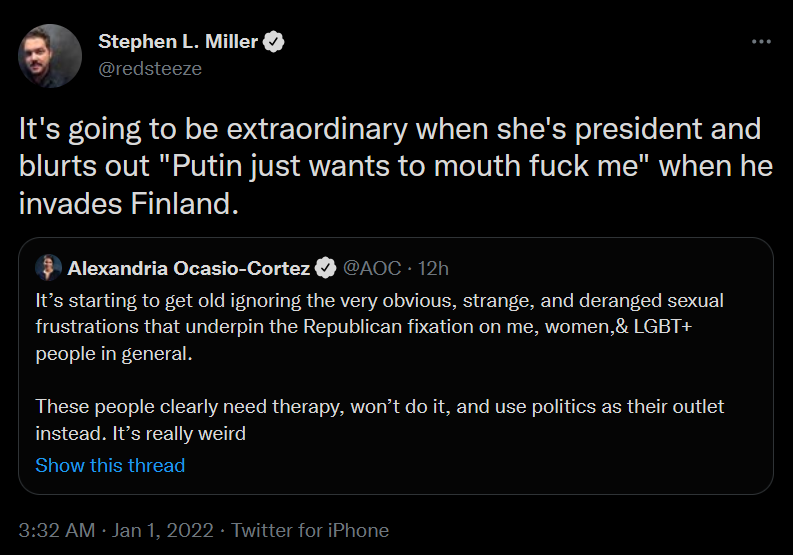This screenshot has width=793, height=555.
Task: Click the 3:32 AM tweet time
Action: pos(59,530)
